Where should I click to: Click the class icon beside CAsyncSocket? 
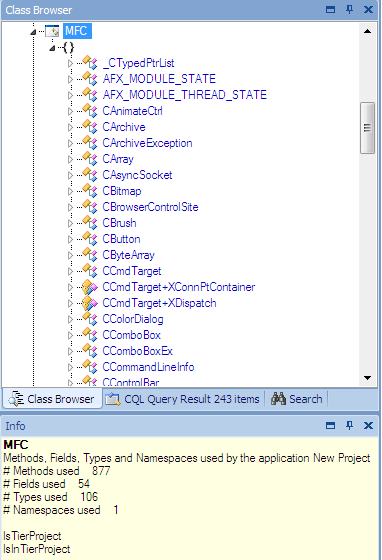[89, 175]
